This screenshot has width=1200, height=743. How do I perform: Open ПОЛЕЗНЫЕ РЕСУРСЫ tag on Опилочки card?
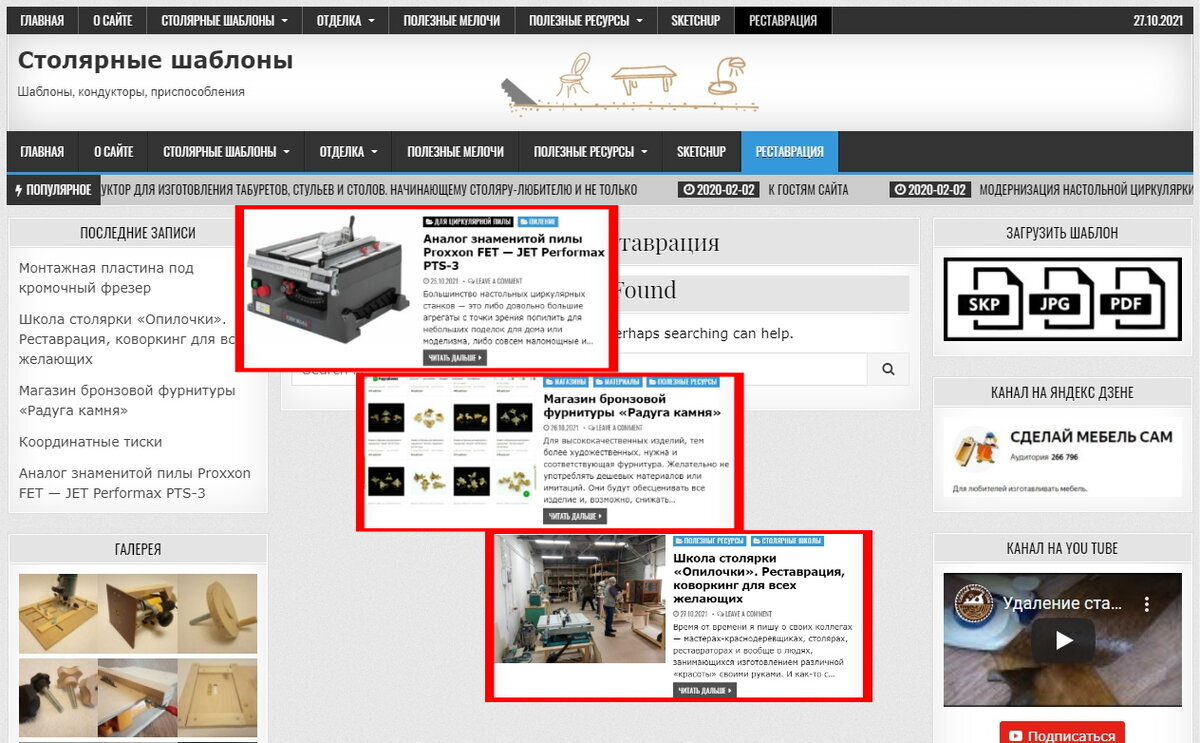pos(710,541)
